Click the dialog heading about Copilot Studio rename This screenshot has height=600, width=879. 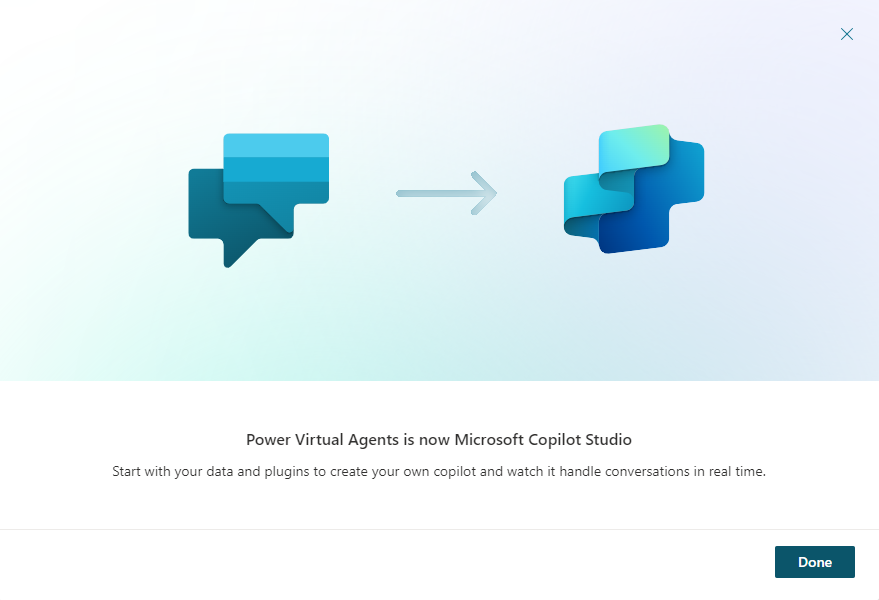[439, 440]
